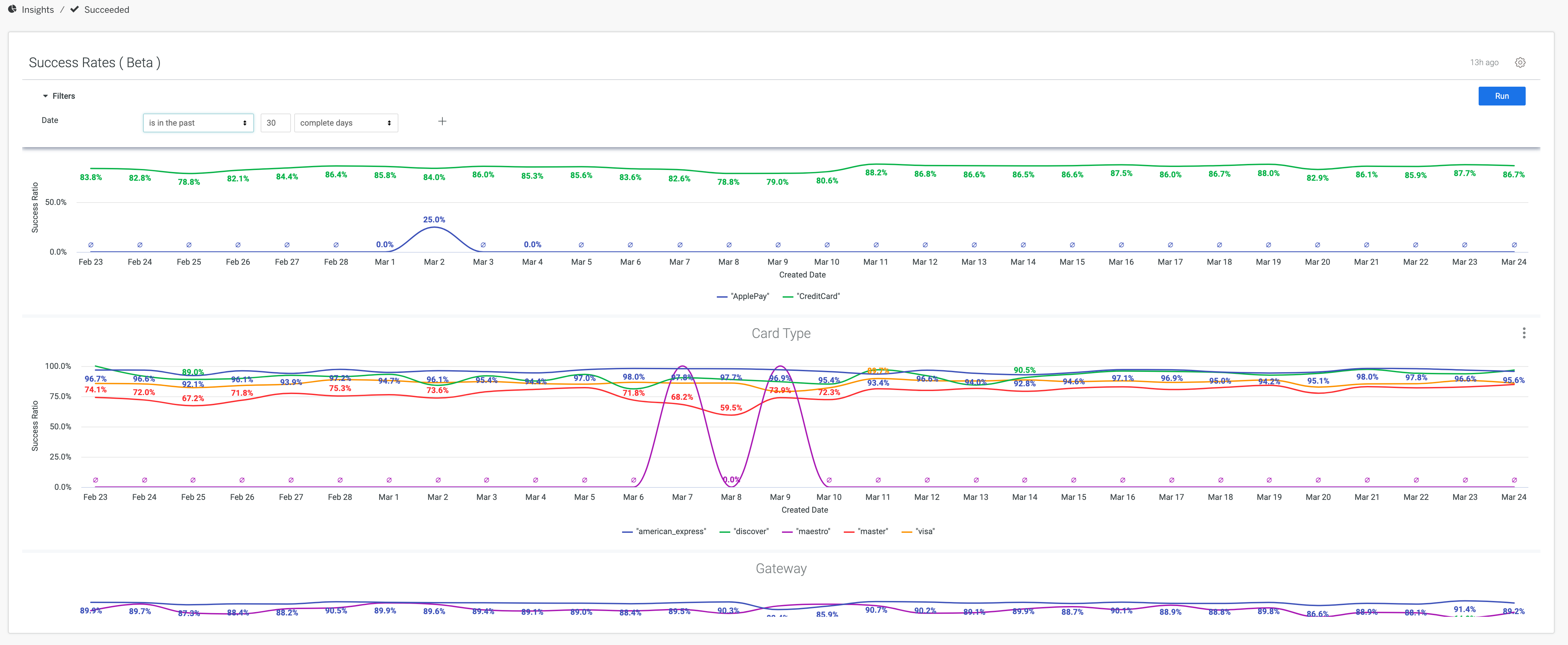Toggle the "visa" legend series
The height and width of the screenshot is (645, 1568).
click(x=918, y=531)
